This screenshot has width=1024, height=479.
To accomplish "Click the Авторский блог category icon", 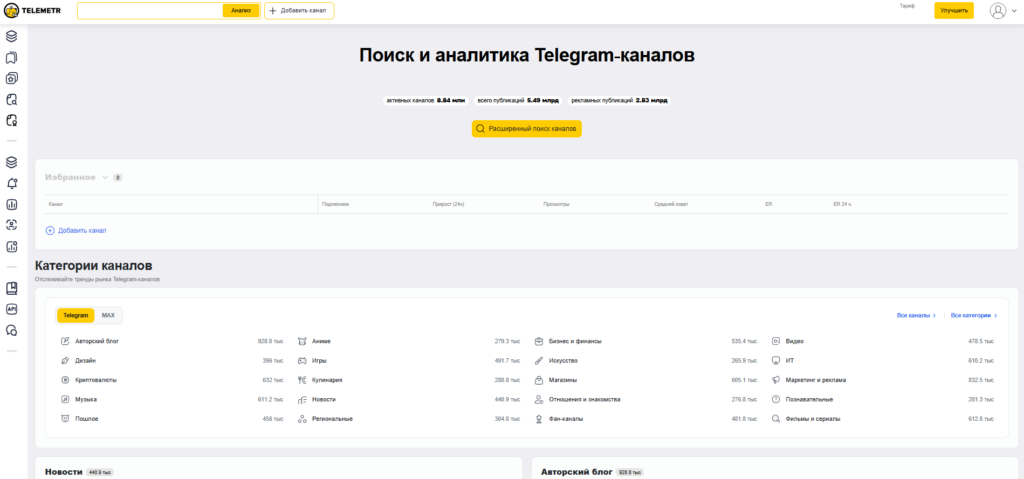I will 65,341.
